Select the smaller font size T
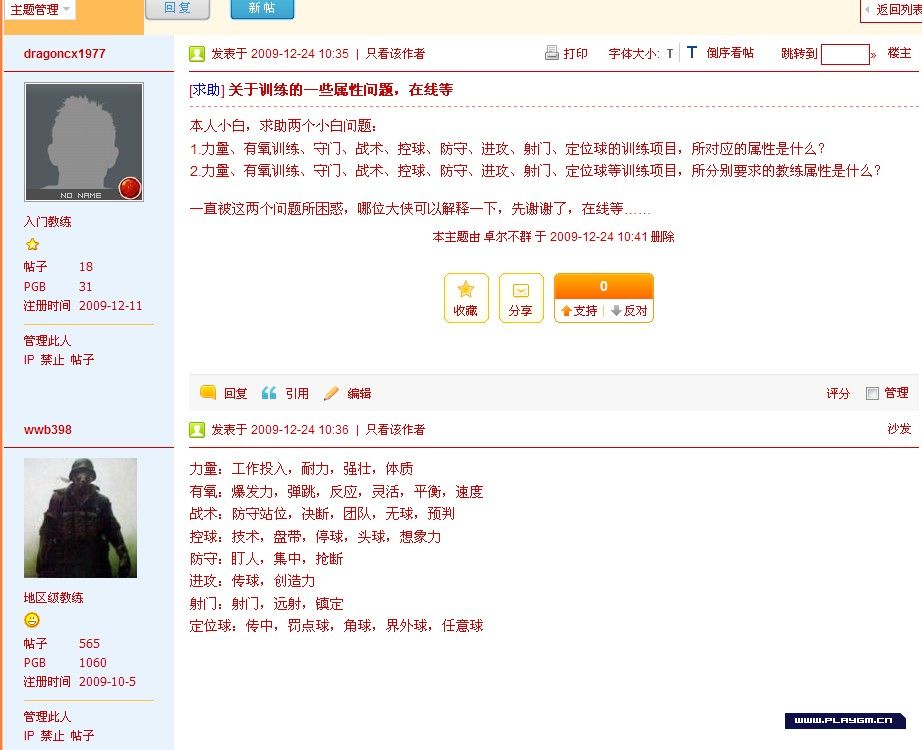The image size is (922, 750). (670, 54)
